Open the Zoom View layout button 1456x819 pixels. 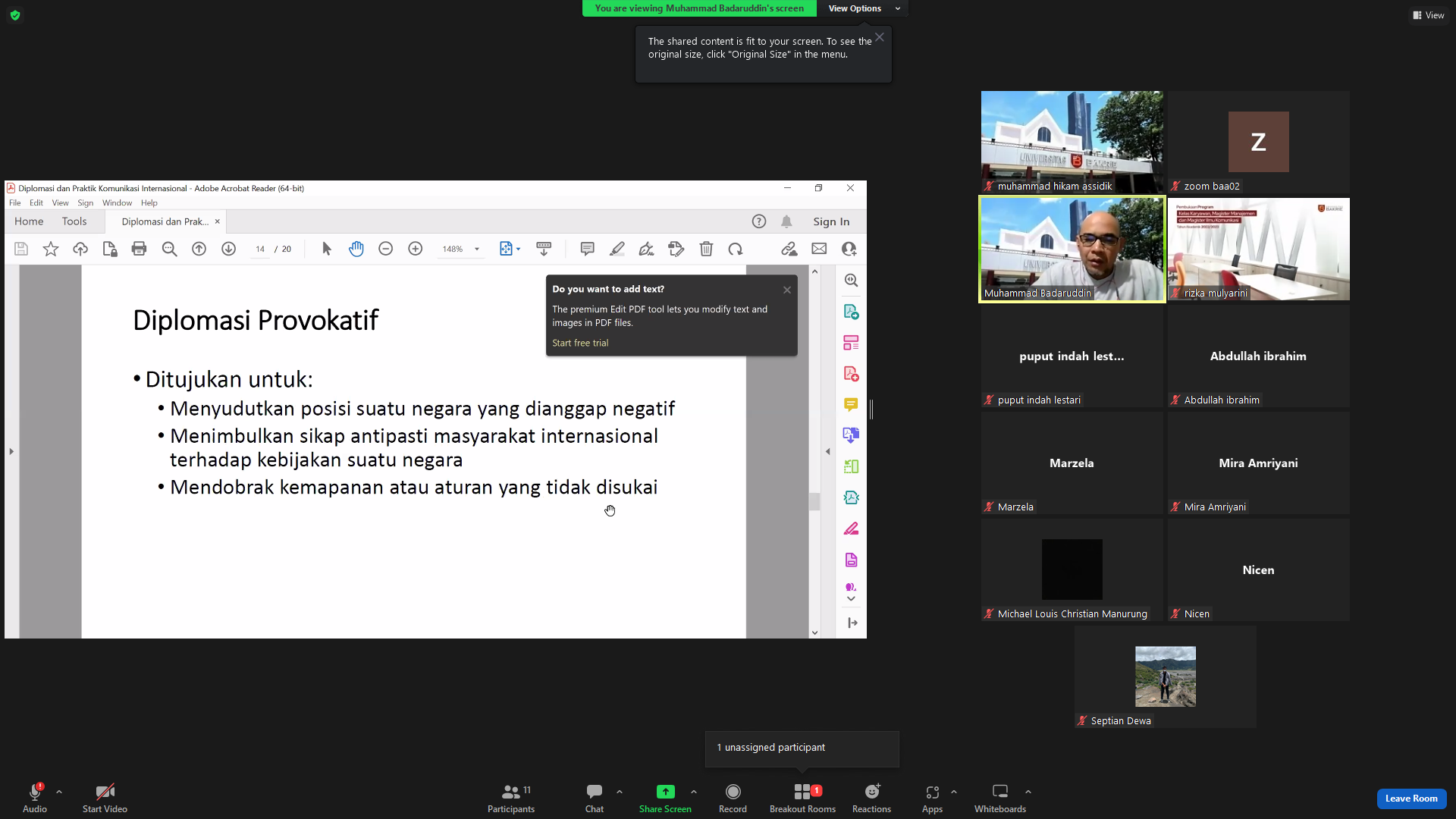(x=1428, y=15)
